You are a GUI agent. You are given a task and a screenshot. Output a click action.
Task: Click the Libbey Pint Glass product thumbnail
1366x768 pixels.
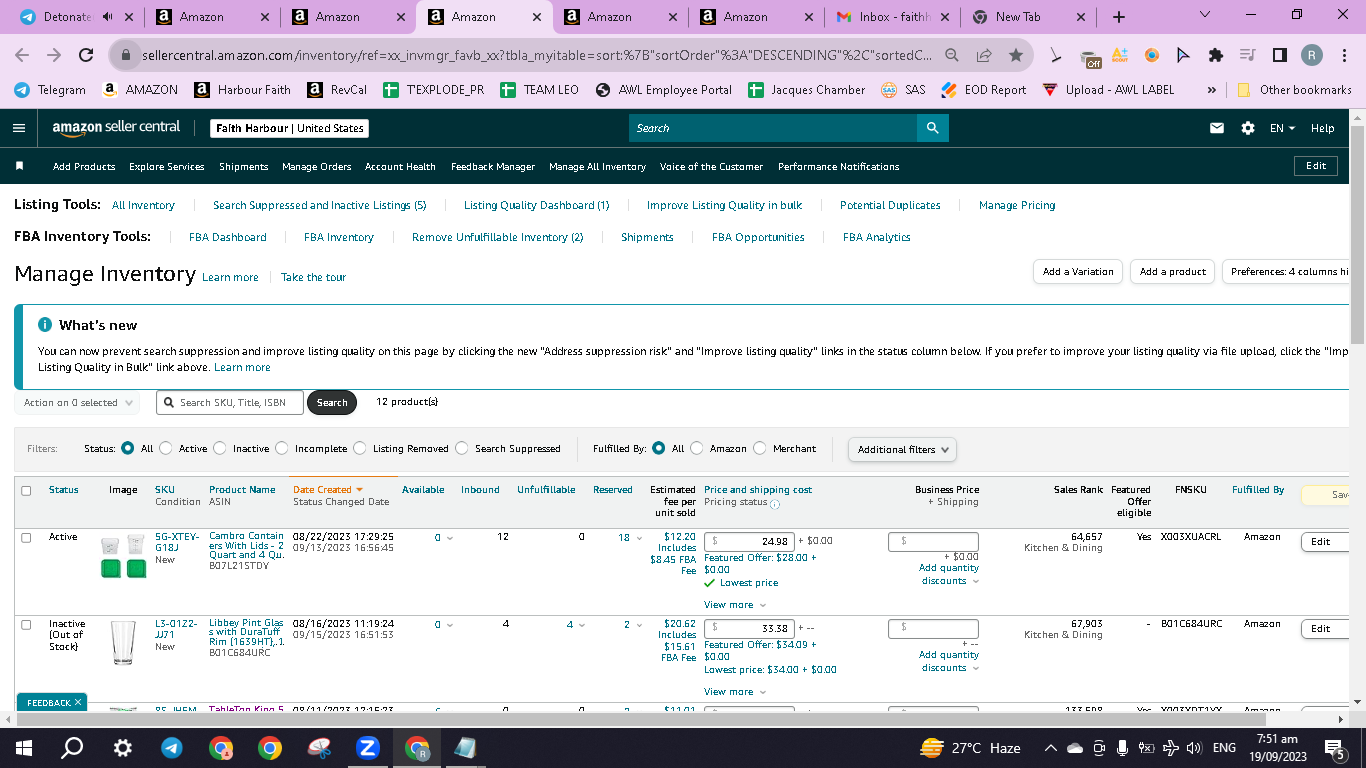[122, 643]
